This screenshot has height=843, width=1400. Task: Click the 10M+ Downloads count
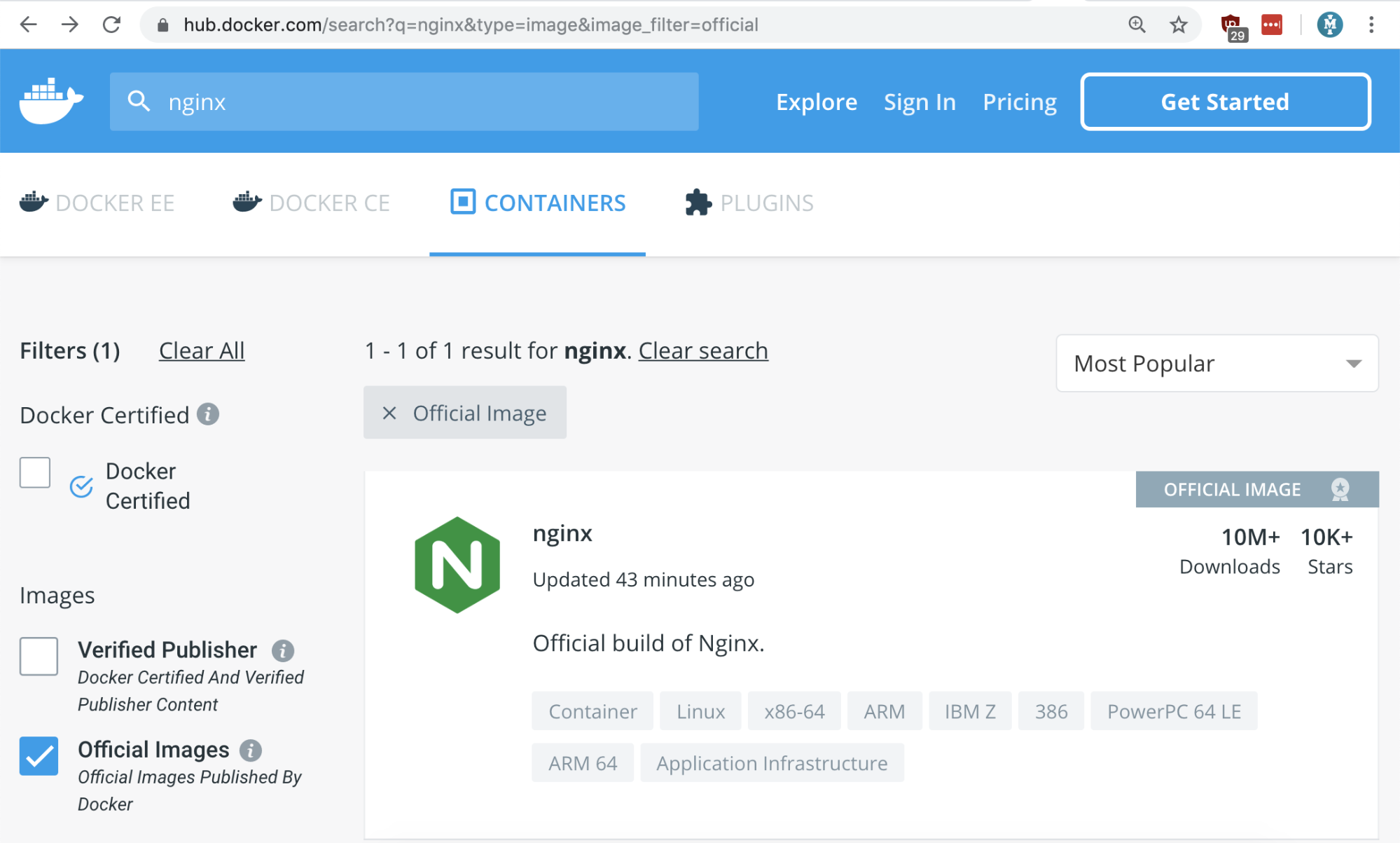pyautogui.click(x=1230, y=551)
